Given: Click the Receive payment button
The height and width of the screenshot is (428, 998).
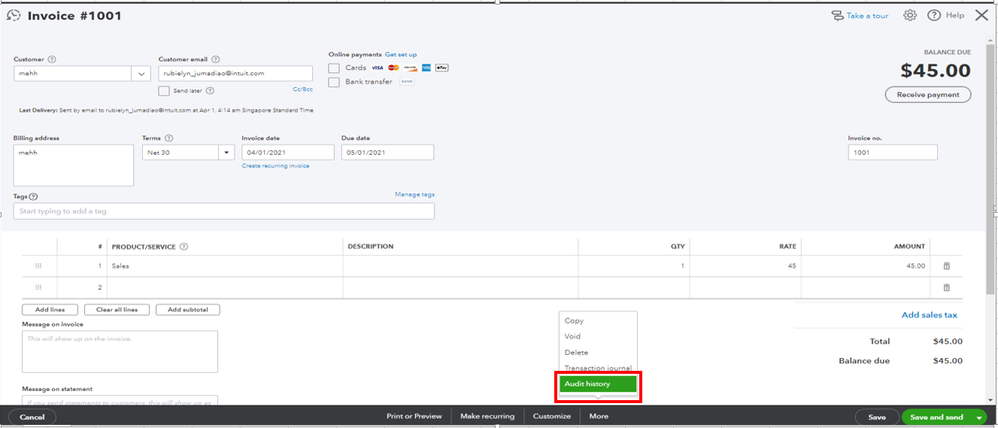Looking at the screenshot, I should [x=928, y=94].
